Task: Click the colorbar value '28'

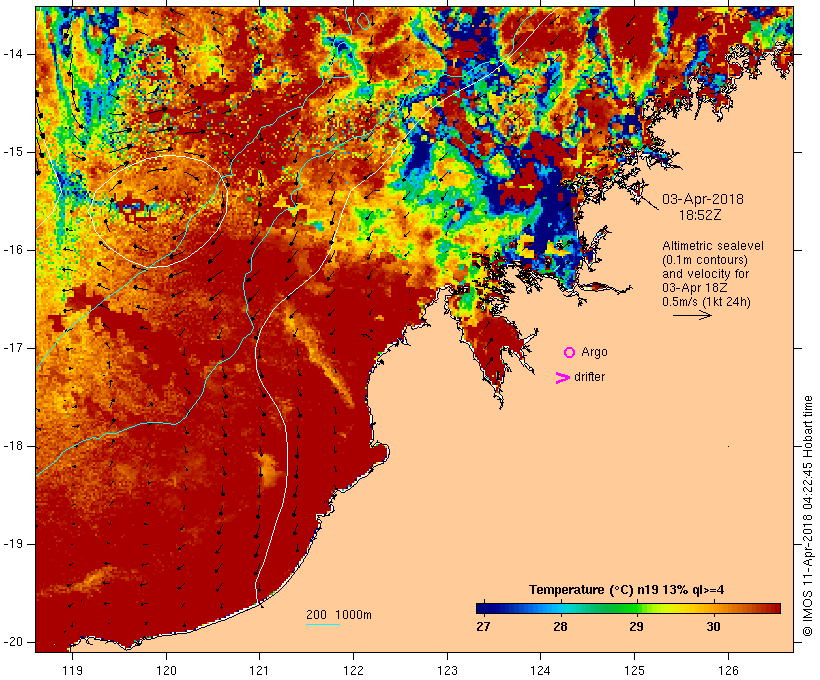Action: pyautogui.click(x=560, y=627)
